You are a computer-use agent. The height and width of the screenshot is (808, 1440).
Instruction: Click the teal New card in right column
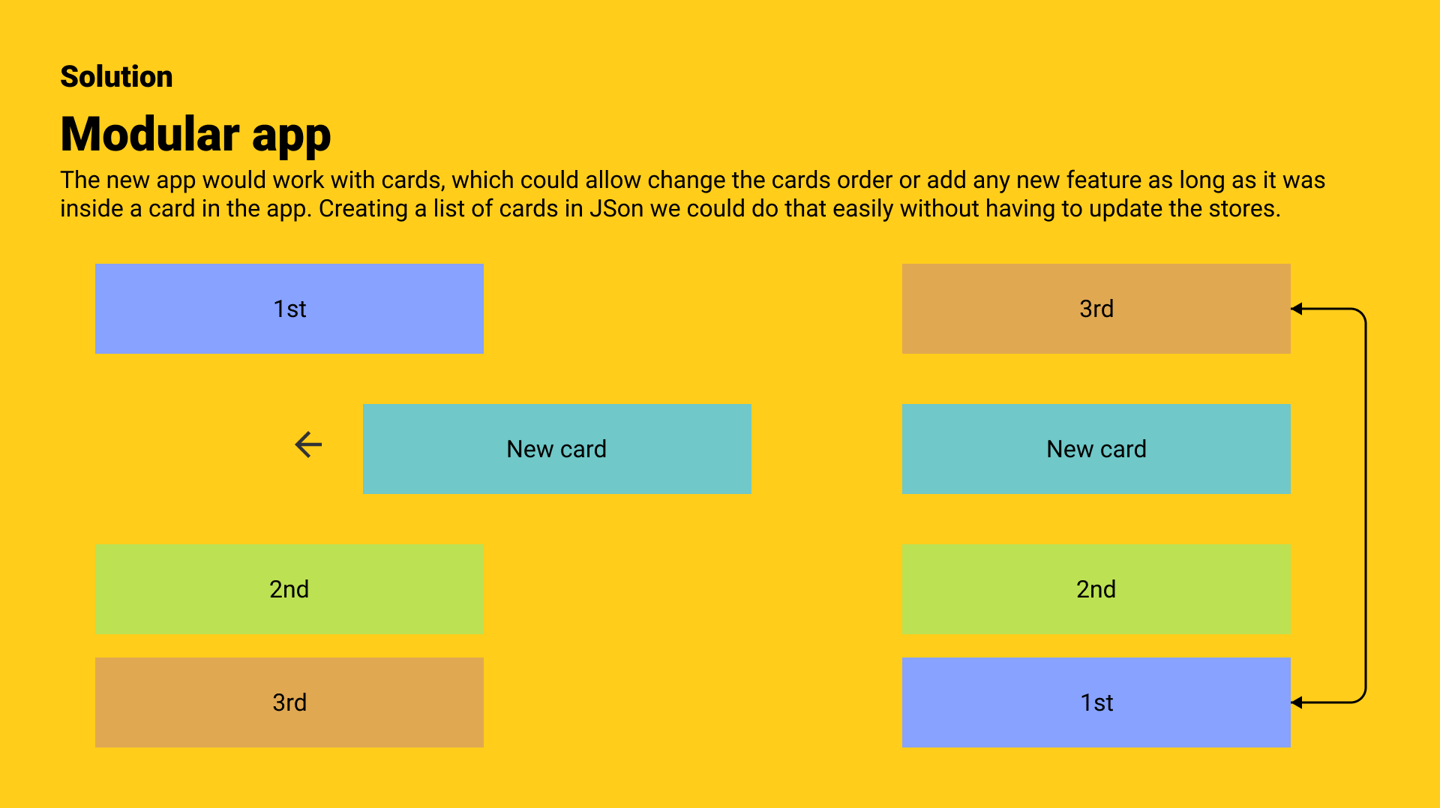click(x=1096, y=449)
